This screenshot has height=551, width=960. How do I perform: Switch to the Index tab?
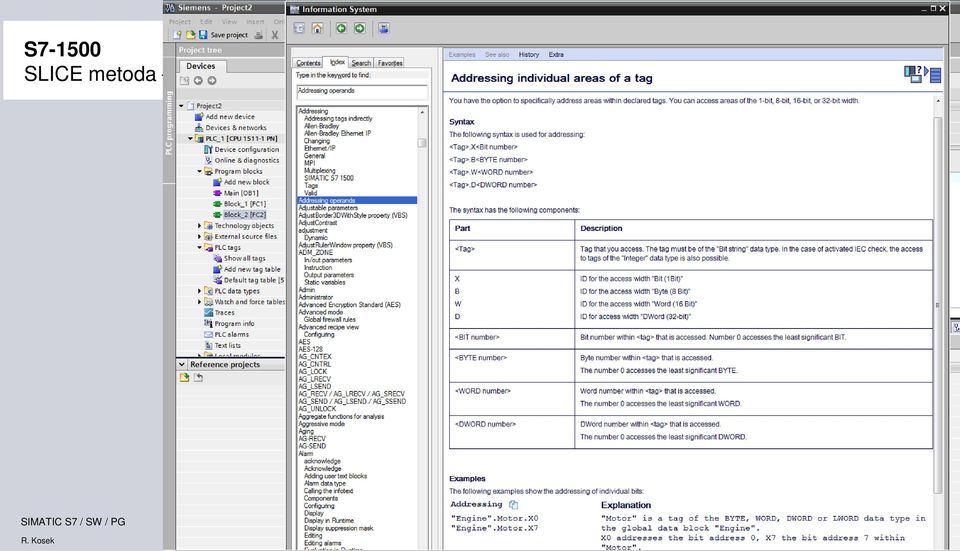pyautogui.click(x=337, y=62)
